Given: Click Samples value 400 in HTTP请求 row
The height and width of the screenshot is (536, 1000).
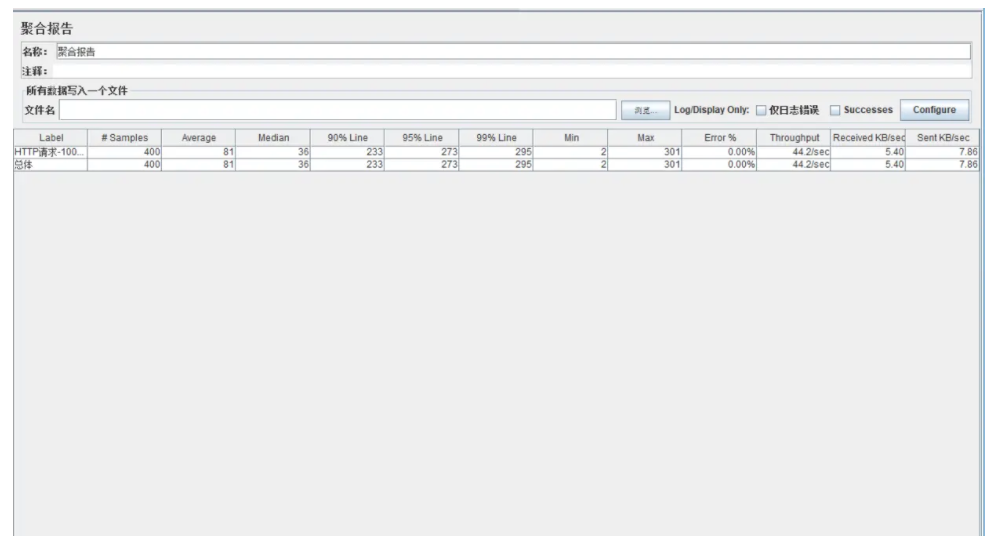Looking at the screenshot, I should [x=124, y=152].
